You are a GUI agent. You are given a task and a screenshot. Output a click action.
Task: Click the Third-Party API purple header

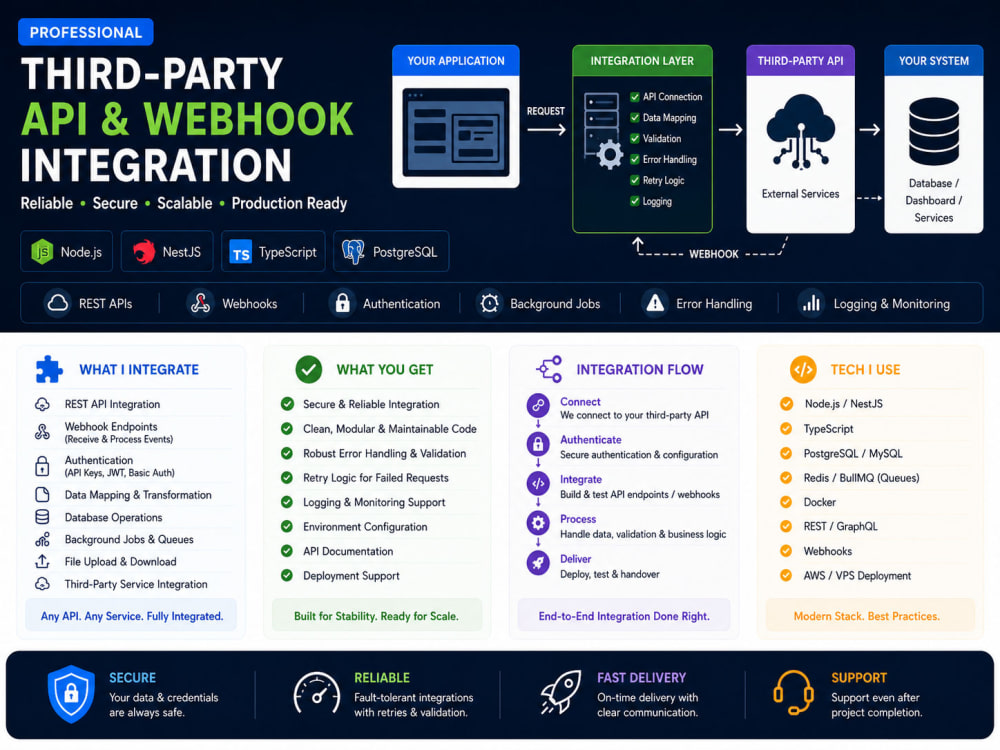(800, 61)
